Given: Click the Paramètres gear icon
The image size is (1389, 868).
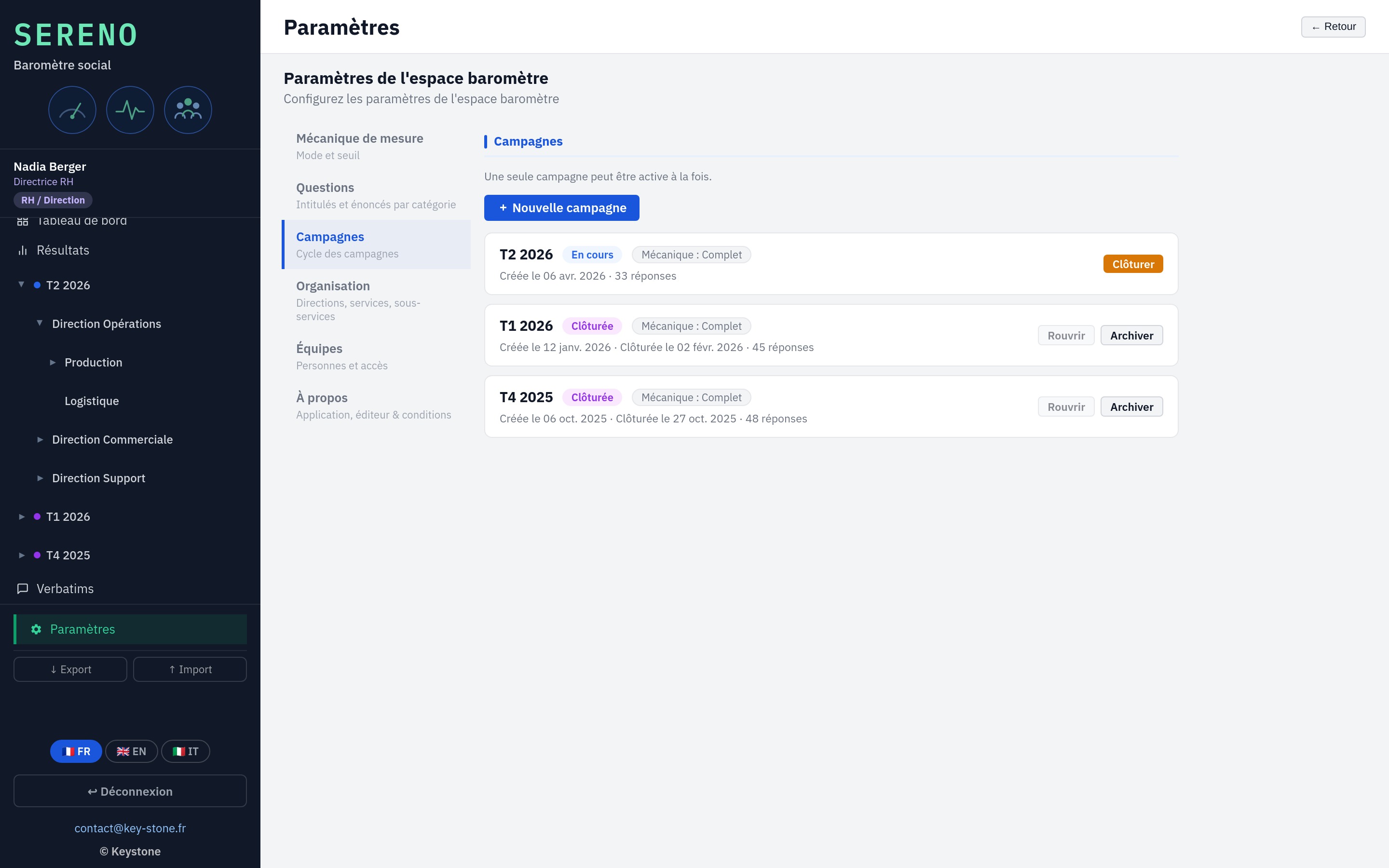Looking at the screenshot, I should tap(36, 629).
